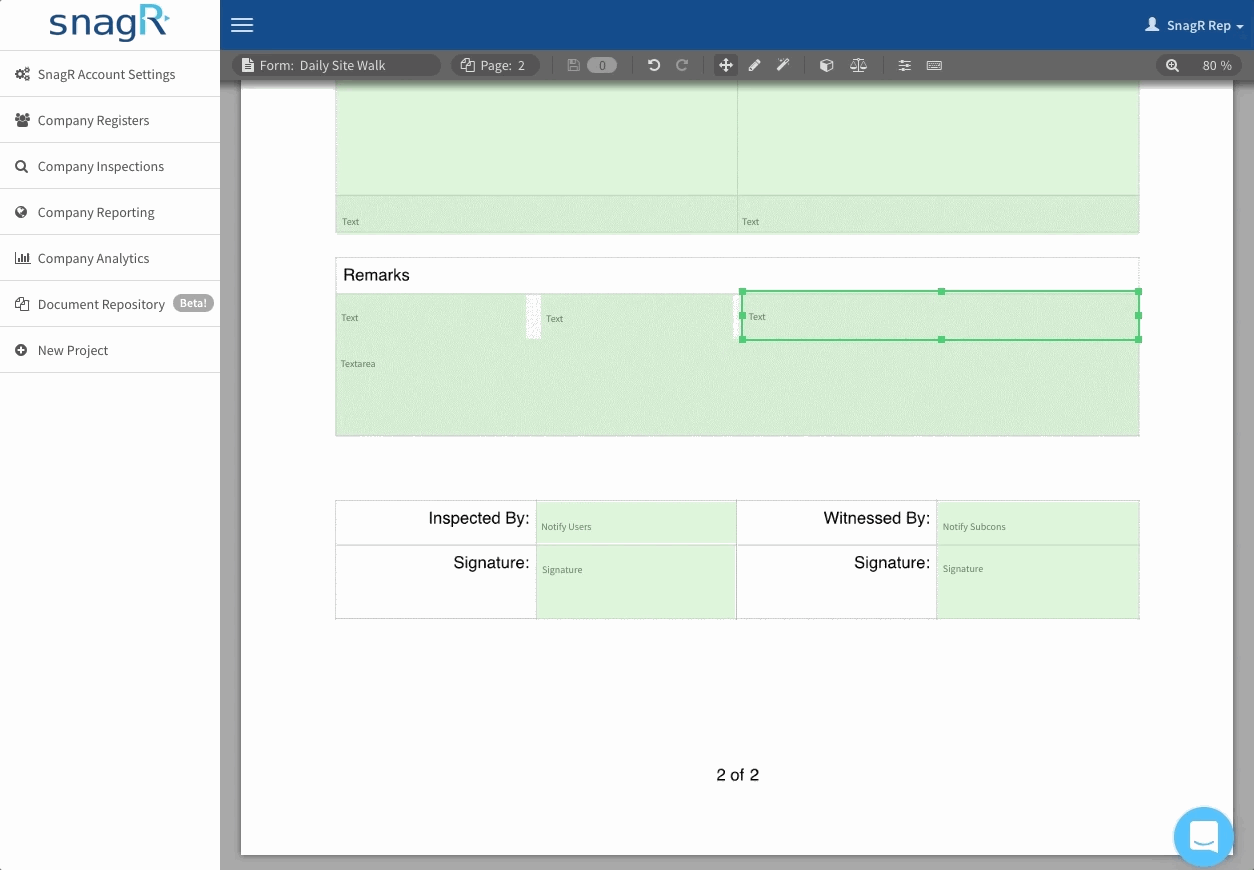The image size is (1254, 870).
Task: Click the bar chart icon beside Company Analytics
Action: [x=22, y=258]
